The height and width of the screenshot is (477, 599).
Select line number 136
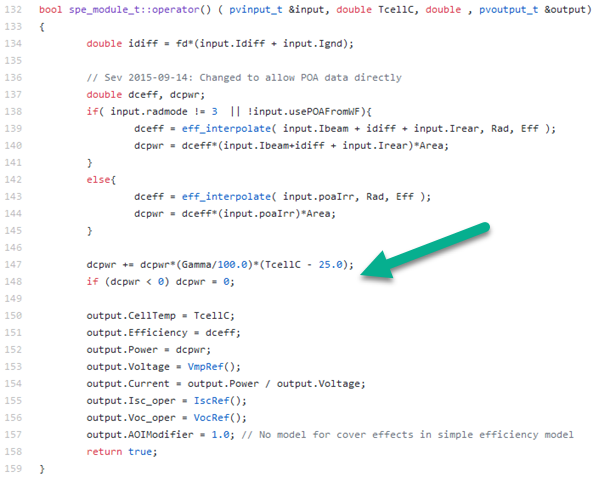click(13, 78)
